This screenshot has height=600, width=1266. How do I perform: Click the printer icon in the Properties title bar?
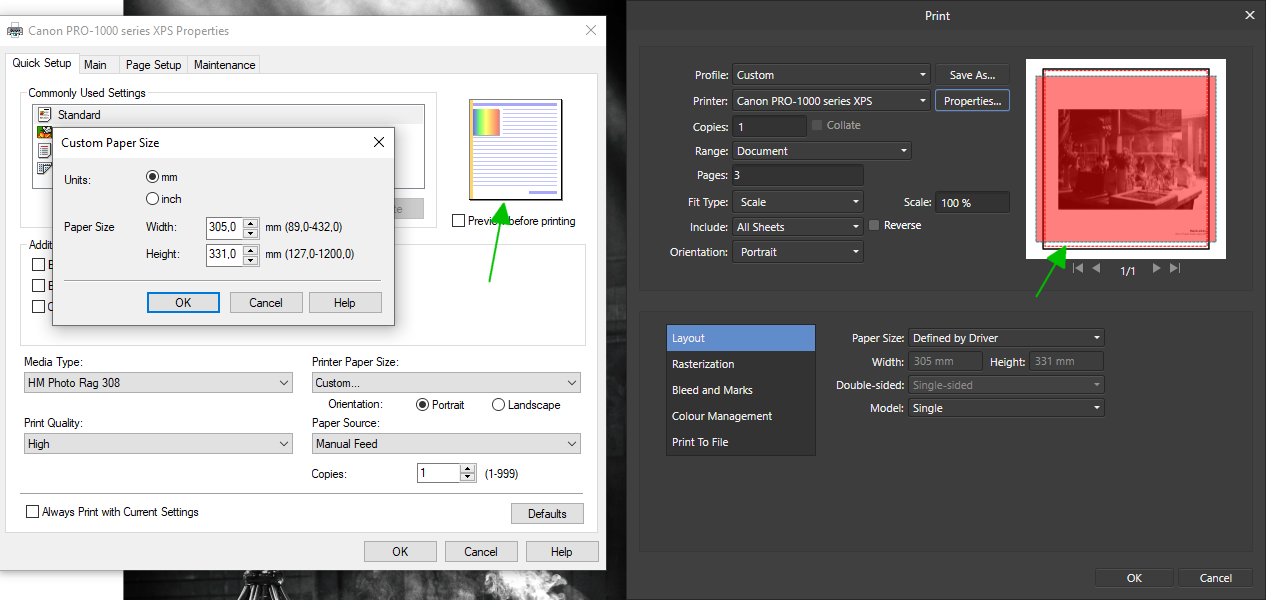click(14, 31)
